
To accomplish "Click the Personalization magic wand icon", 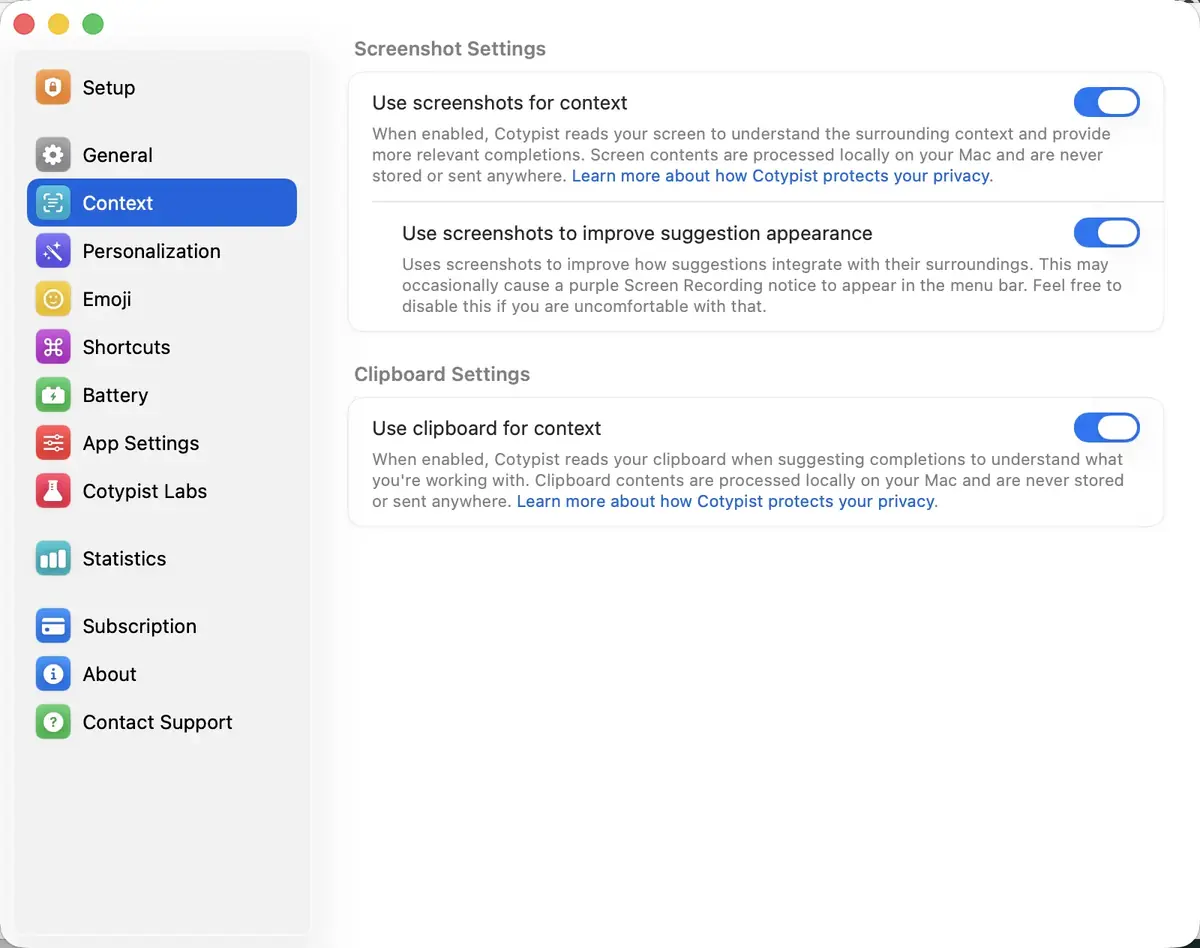I will (x=53, y=251).
